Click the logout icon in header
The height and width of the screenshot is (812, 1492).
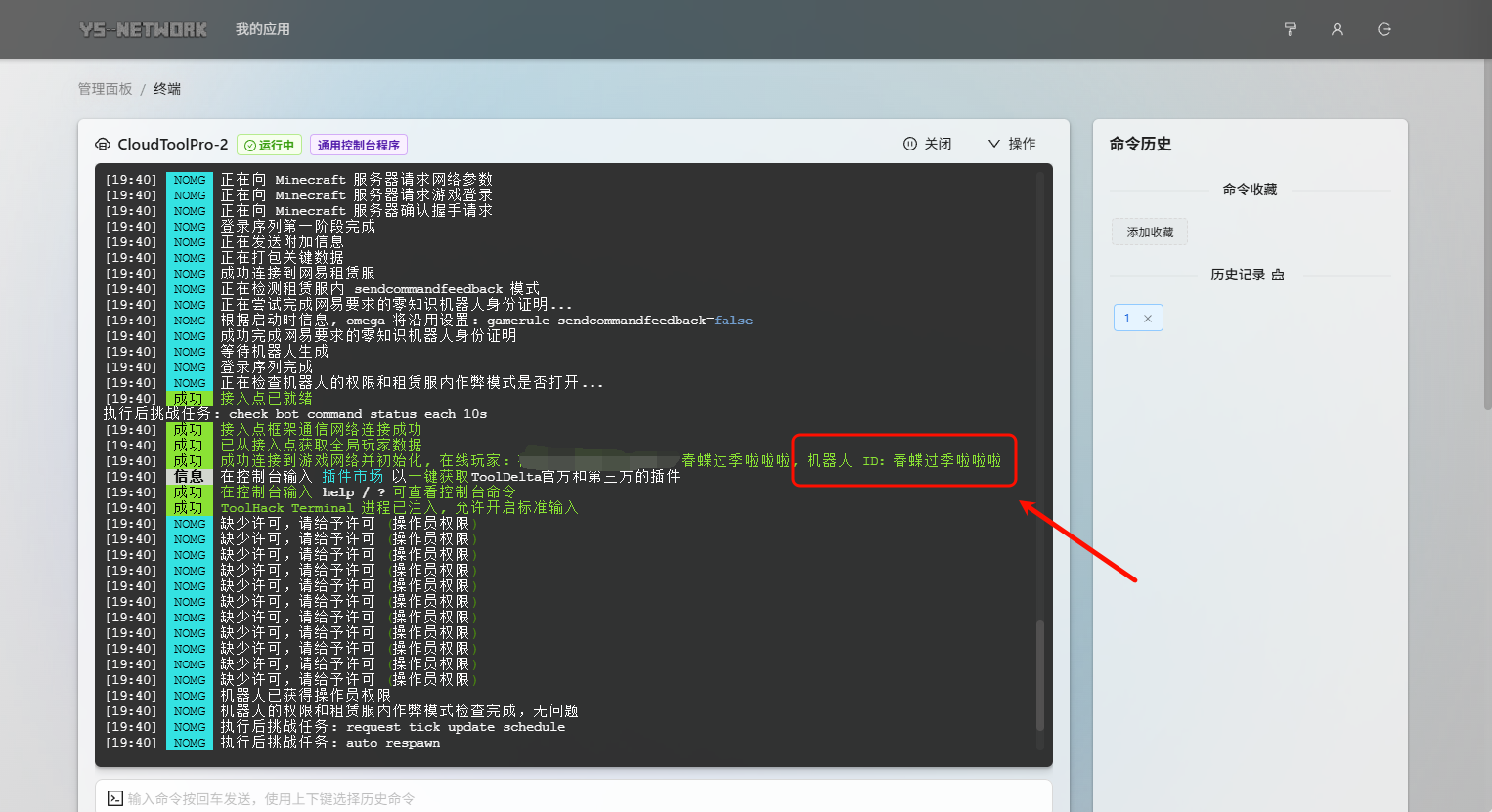coord(1383,29)
